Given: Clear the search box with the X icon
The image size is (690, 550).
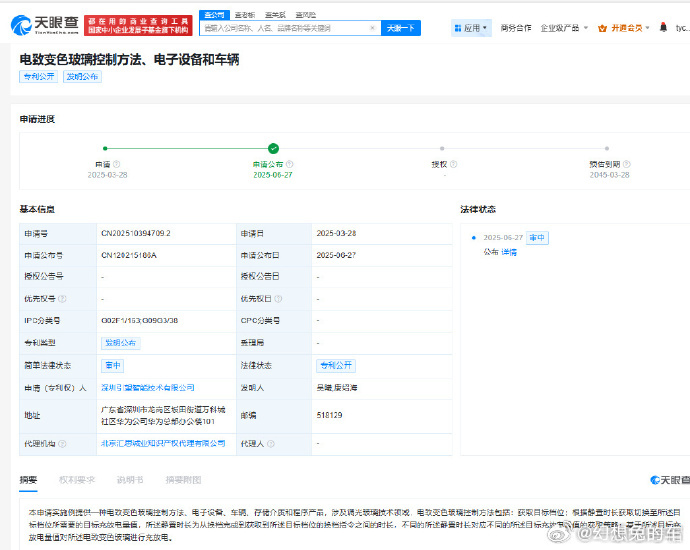Looking at the screenshot, I should click(x=372, y=28).
